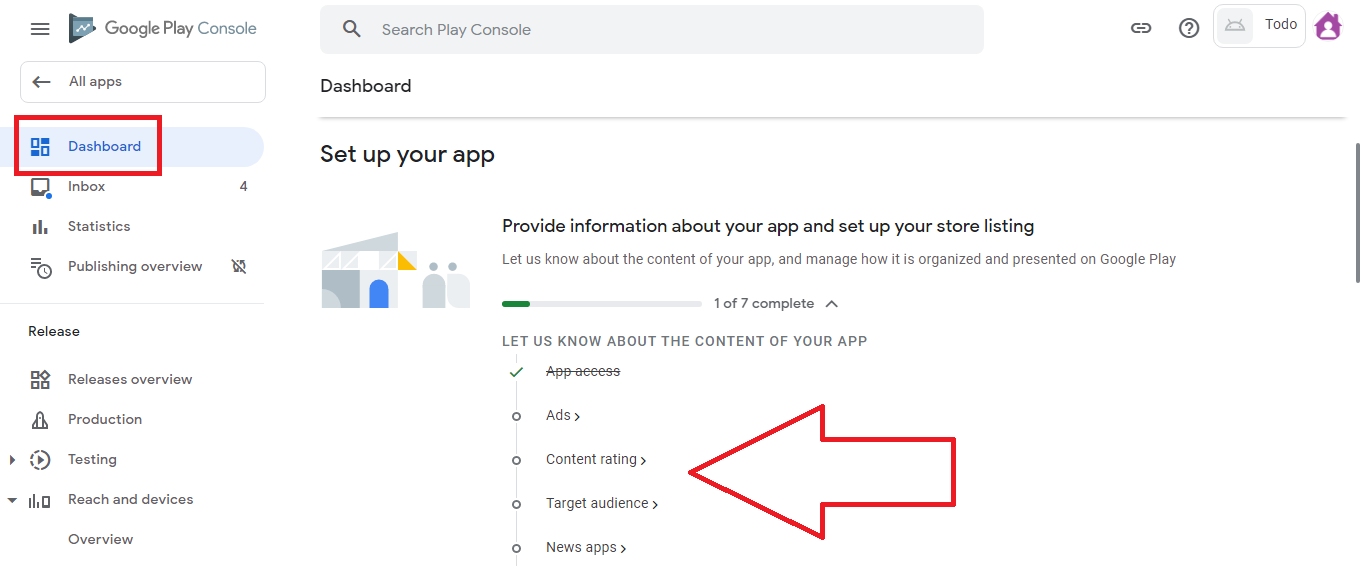Click the Production icon in sidebar
The height and width of the screenshot is (566, 1366).
(x=40, y=420)
